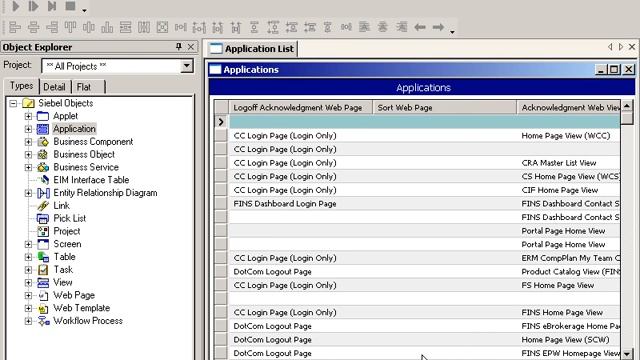Click the Align Lefts format icon
The width and height of the screenshot is (640, 360).
[15, 27]
